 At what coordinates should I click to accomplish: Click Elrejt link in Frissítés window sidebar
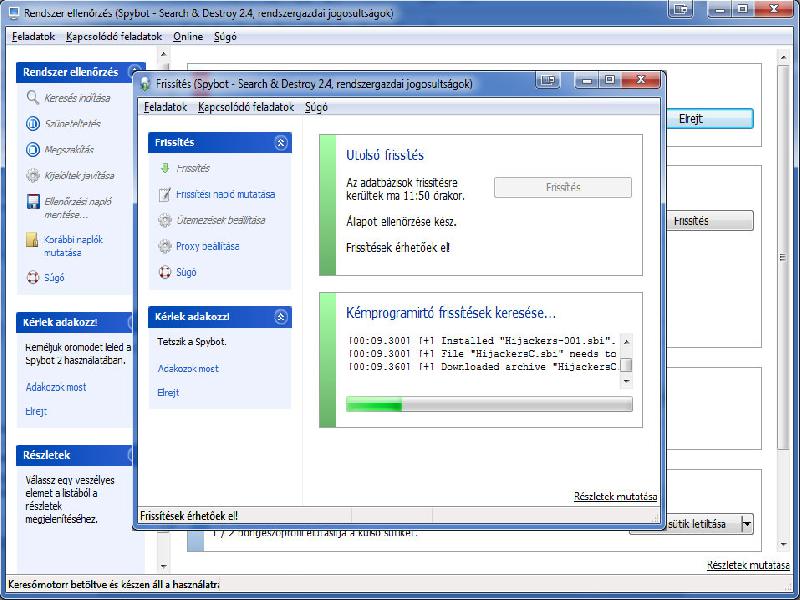pyautogui.click(x=168, y=393)
